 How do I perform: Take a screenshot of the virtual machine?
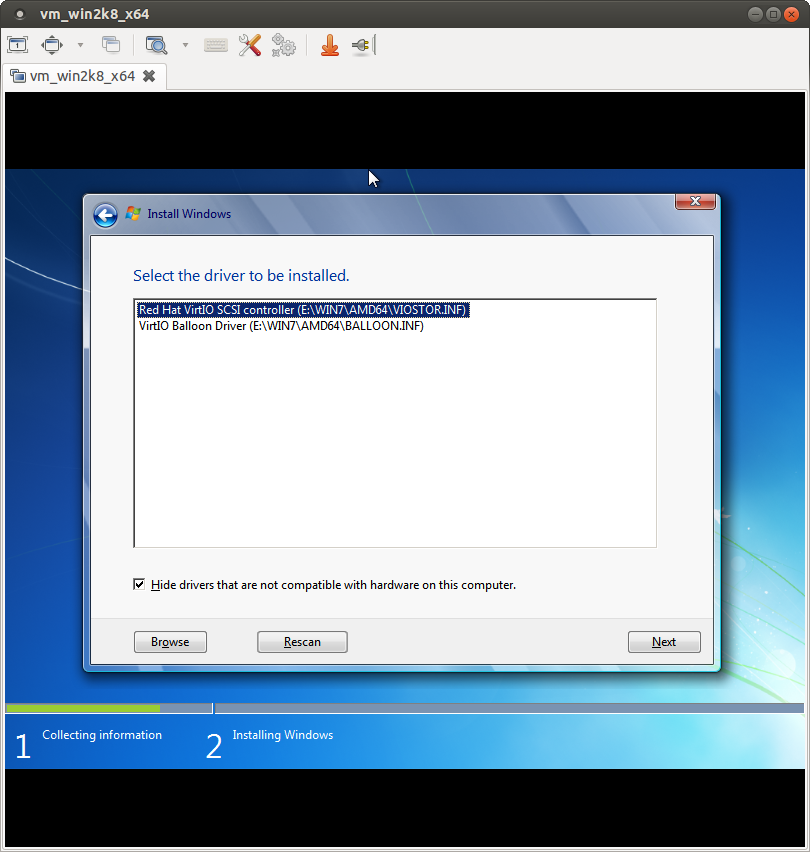pyautogui.click(x=17, y=45)
